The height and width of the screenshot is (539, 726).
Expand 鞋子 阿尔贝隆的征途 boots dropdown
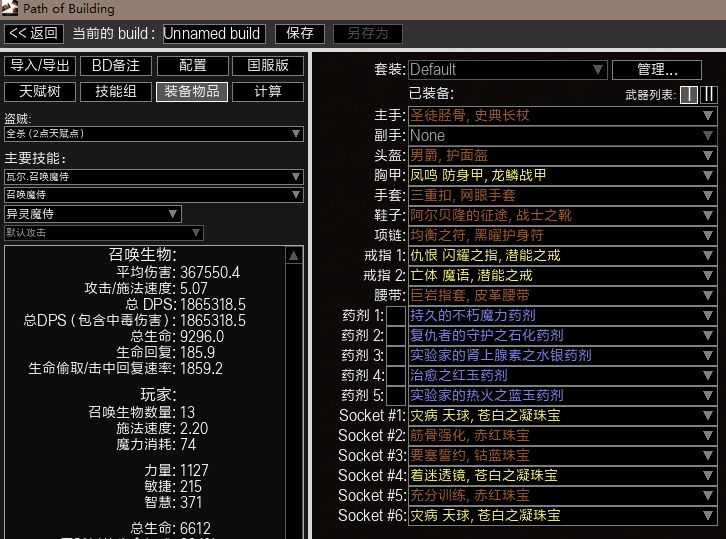click(563, 215)
